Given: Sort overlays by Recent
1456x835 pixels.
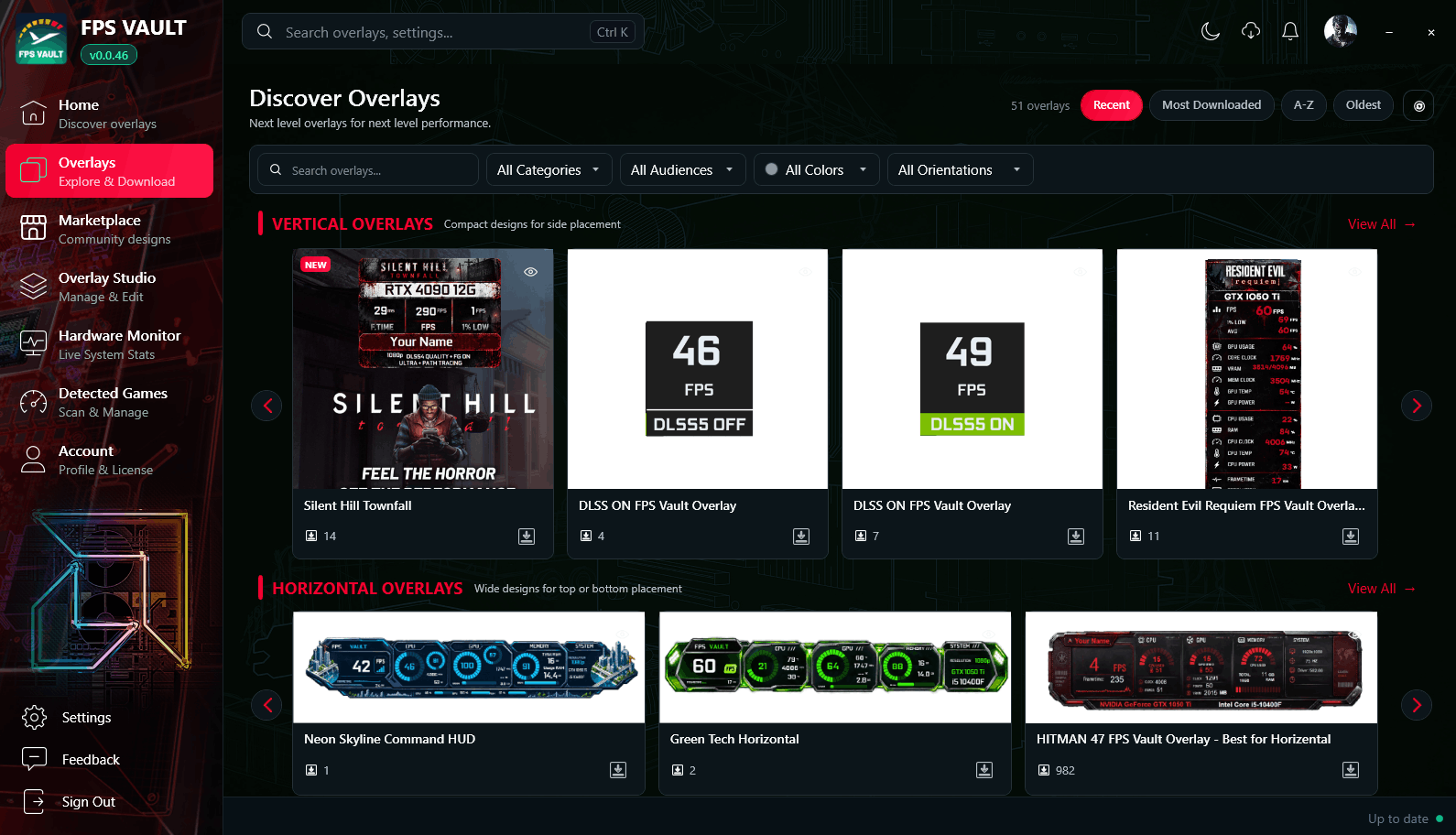Looking at the screenshot, I should [1112, 105].
